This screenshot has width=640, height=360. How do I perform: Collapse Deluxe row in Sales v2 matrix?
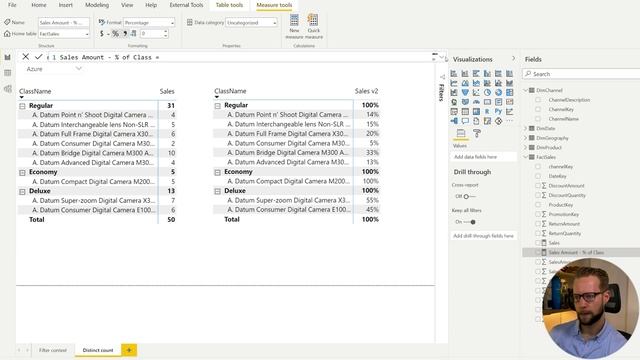(x=218, y=191)
